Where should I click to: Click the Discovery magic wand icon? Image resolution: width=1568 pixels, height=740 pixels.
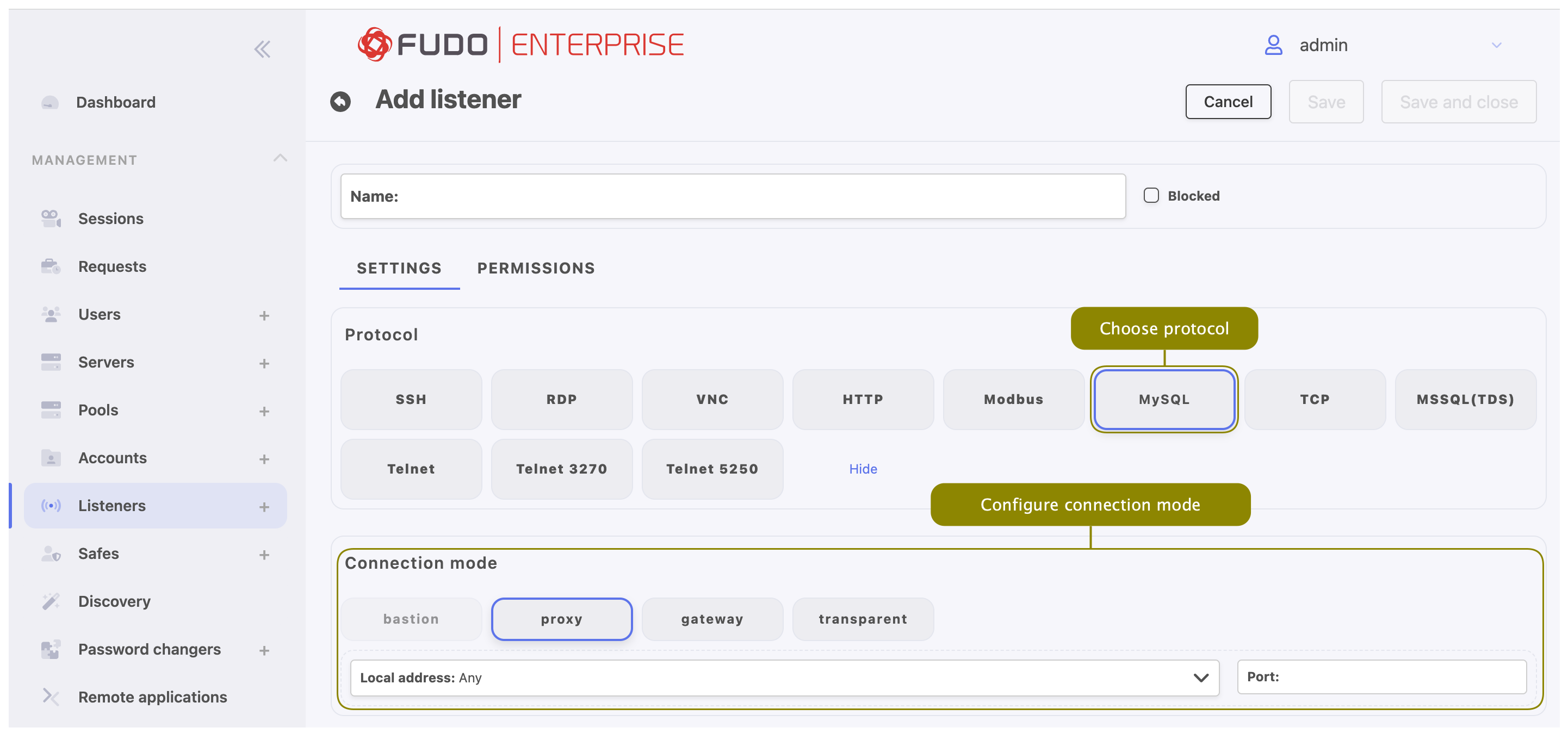coord(51,601)
